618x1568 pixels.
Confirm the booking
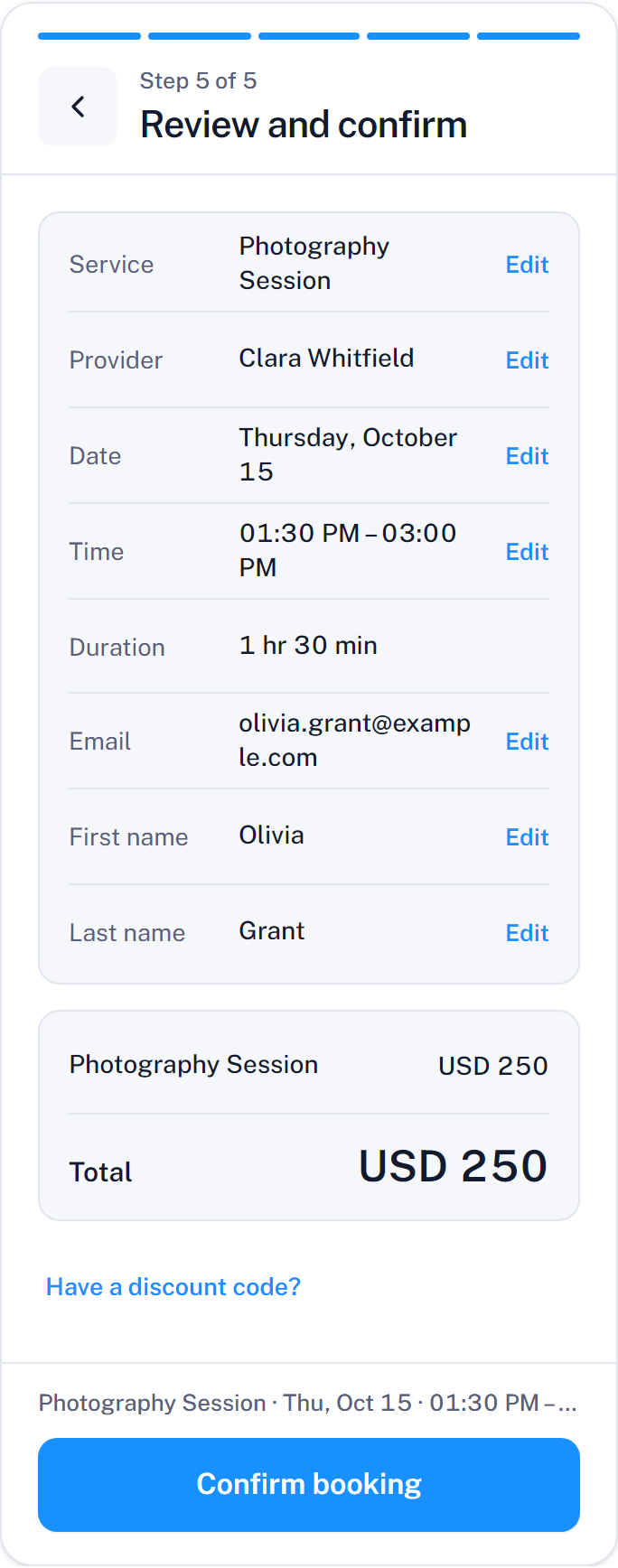pyautogui.click(x=309, y=1484)
